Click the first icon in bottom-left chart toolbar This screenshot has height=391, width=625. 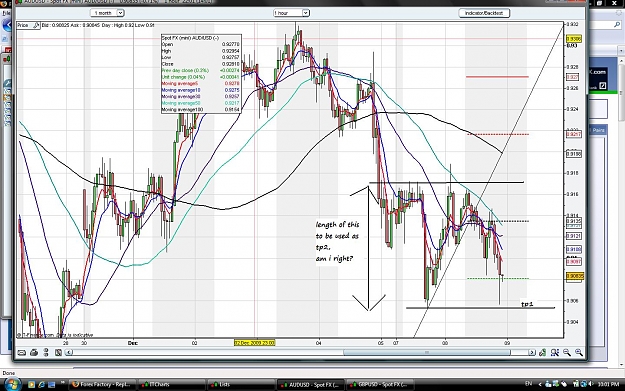tap(22, 353)
